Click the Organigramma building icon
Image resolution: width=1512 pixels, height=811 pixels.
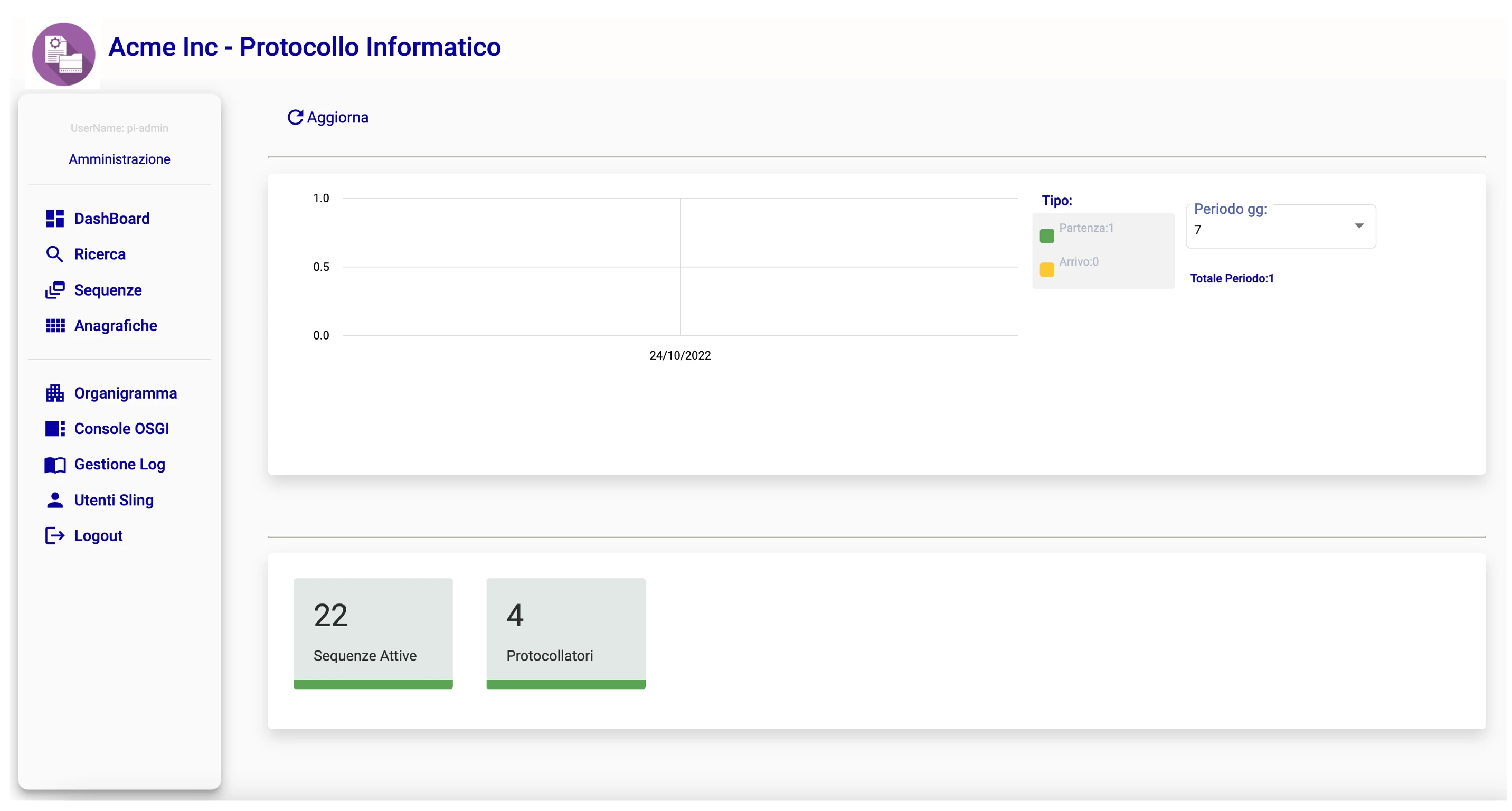point(54,393)
